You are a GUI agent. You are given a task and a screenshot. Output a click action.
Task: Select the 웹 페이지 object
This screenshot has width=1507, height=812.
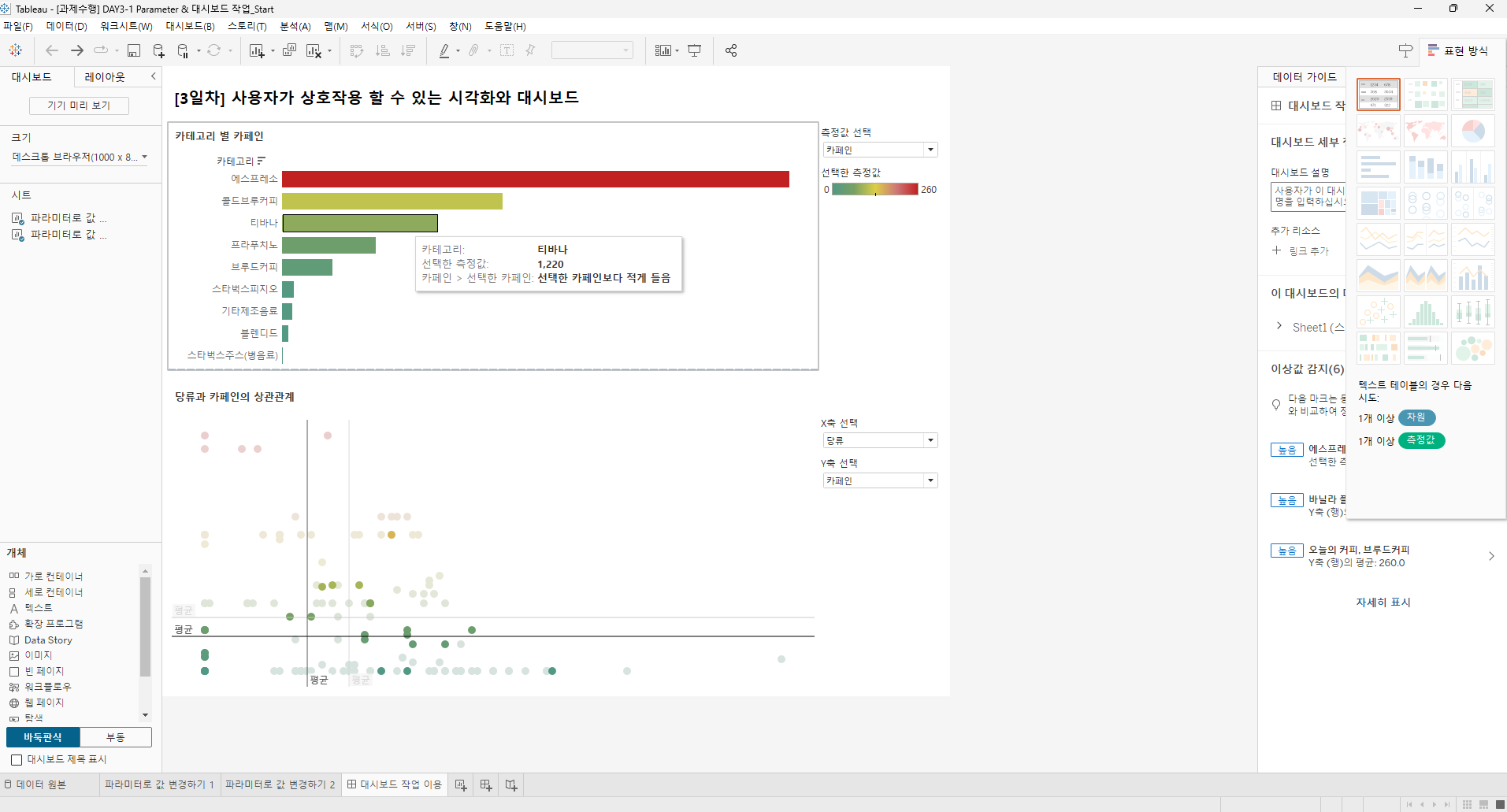click(36, 703)
